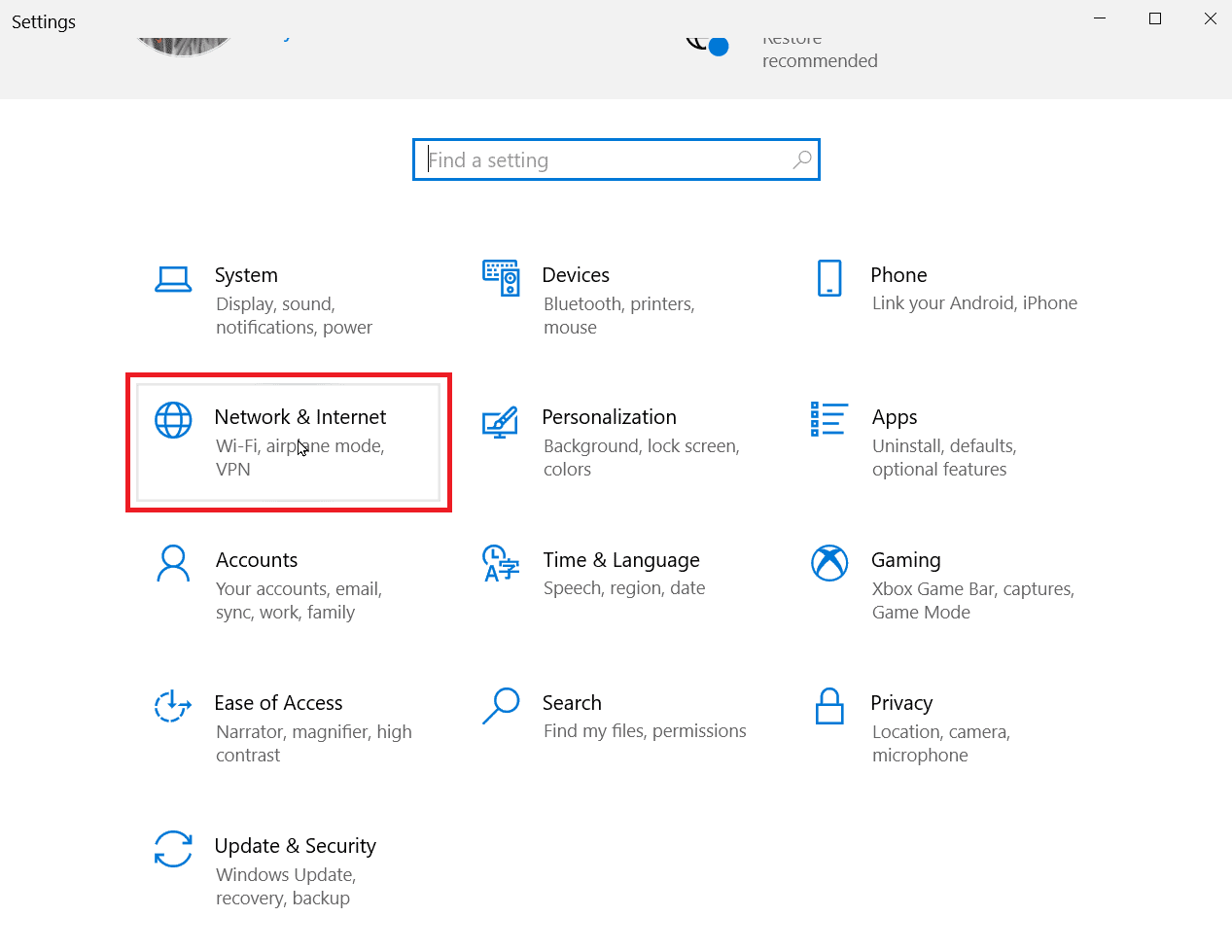This screenshot has height=952, width=1232.
Task: Maximize the Settings window
Action: [1155, 18]
